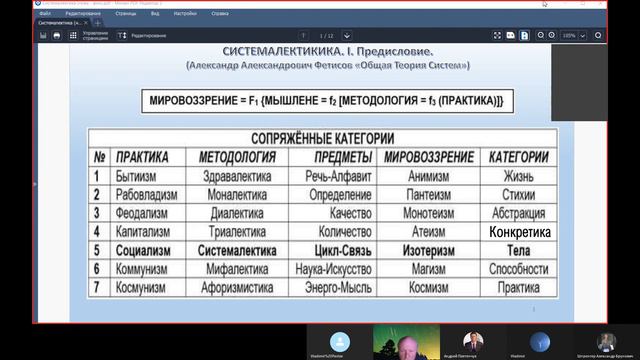Open page management grid icon
This screenshot has width=640, height=360.
coord(73,36)
